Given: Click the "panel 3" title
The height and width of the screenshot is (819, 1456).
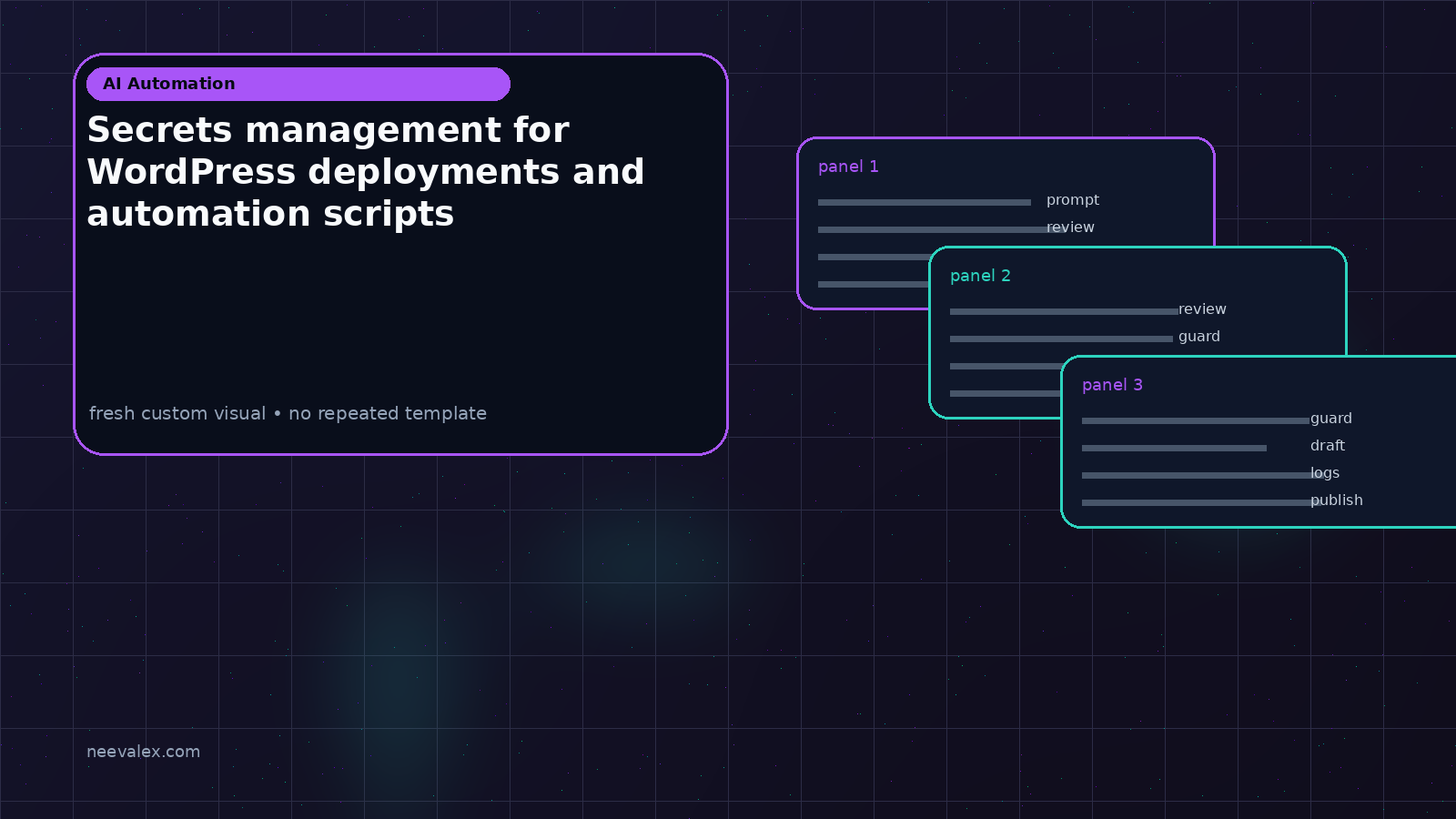Looking at the screenshot, I should coord(1112,385).
